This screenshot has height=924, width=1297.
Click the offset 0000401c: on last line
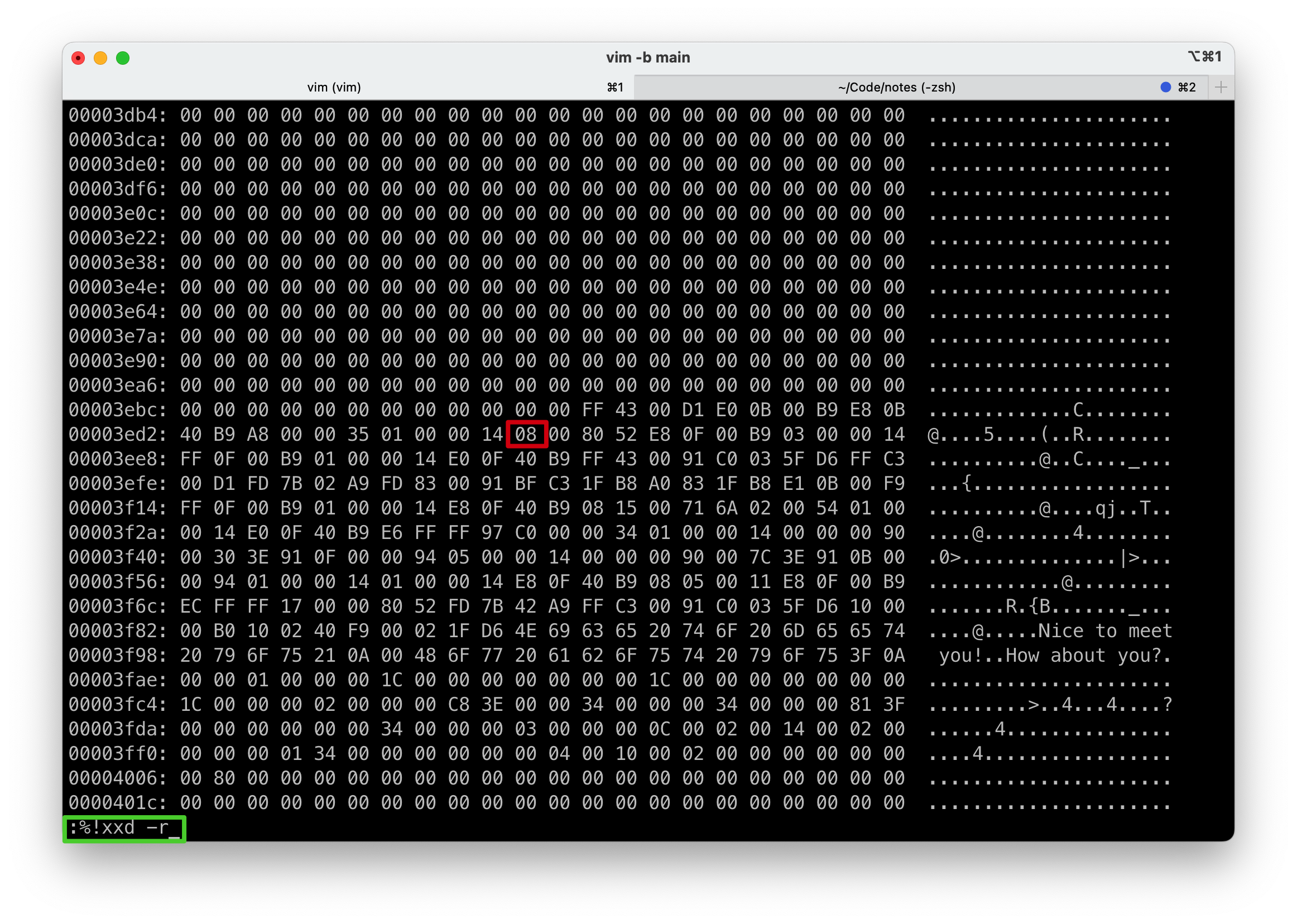117,803
